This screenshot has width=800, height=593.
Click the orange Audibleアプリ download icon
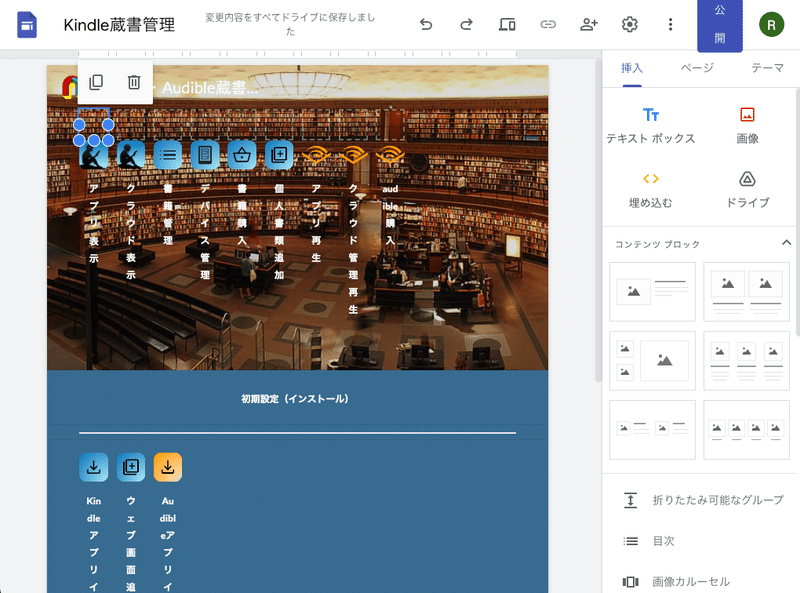coord(168,467)
